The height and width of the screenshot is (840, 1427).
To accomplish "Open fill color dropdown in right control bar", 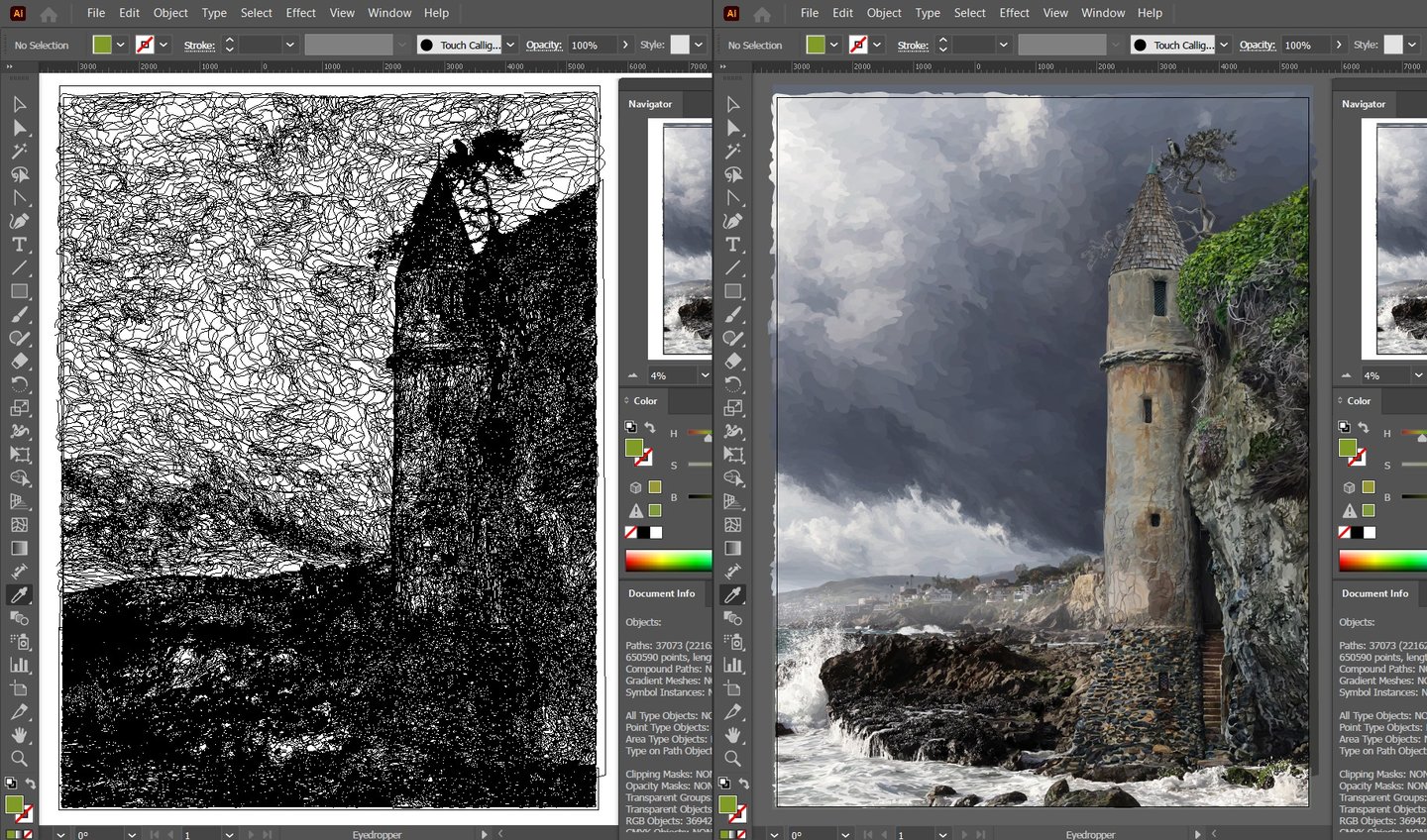I will [x=833, y=45].
